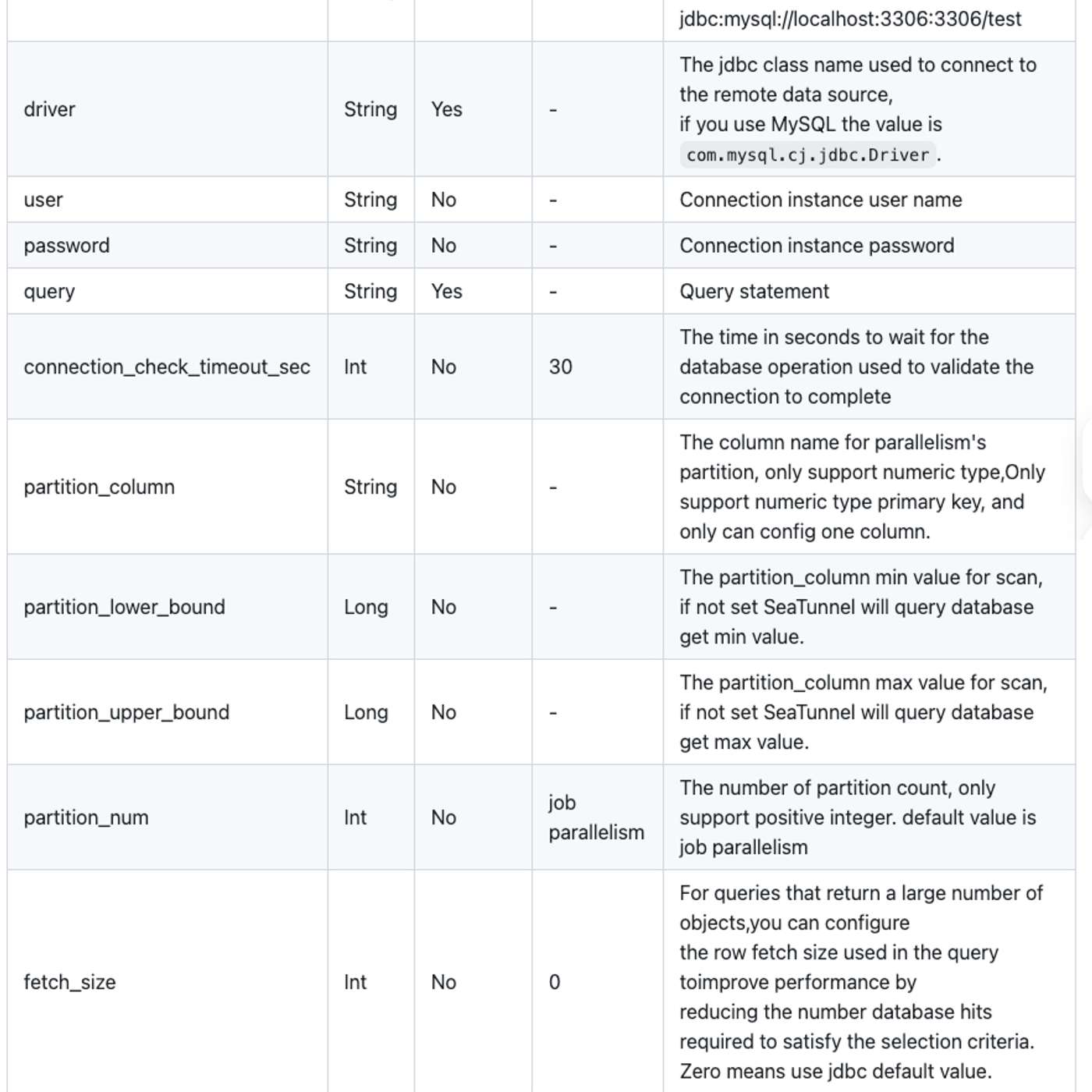1092x1092 pixels.
Task: Click the jdbc:mysql://localhost URL example text
Action: [849, 19]
